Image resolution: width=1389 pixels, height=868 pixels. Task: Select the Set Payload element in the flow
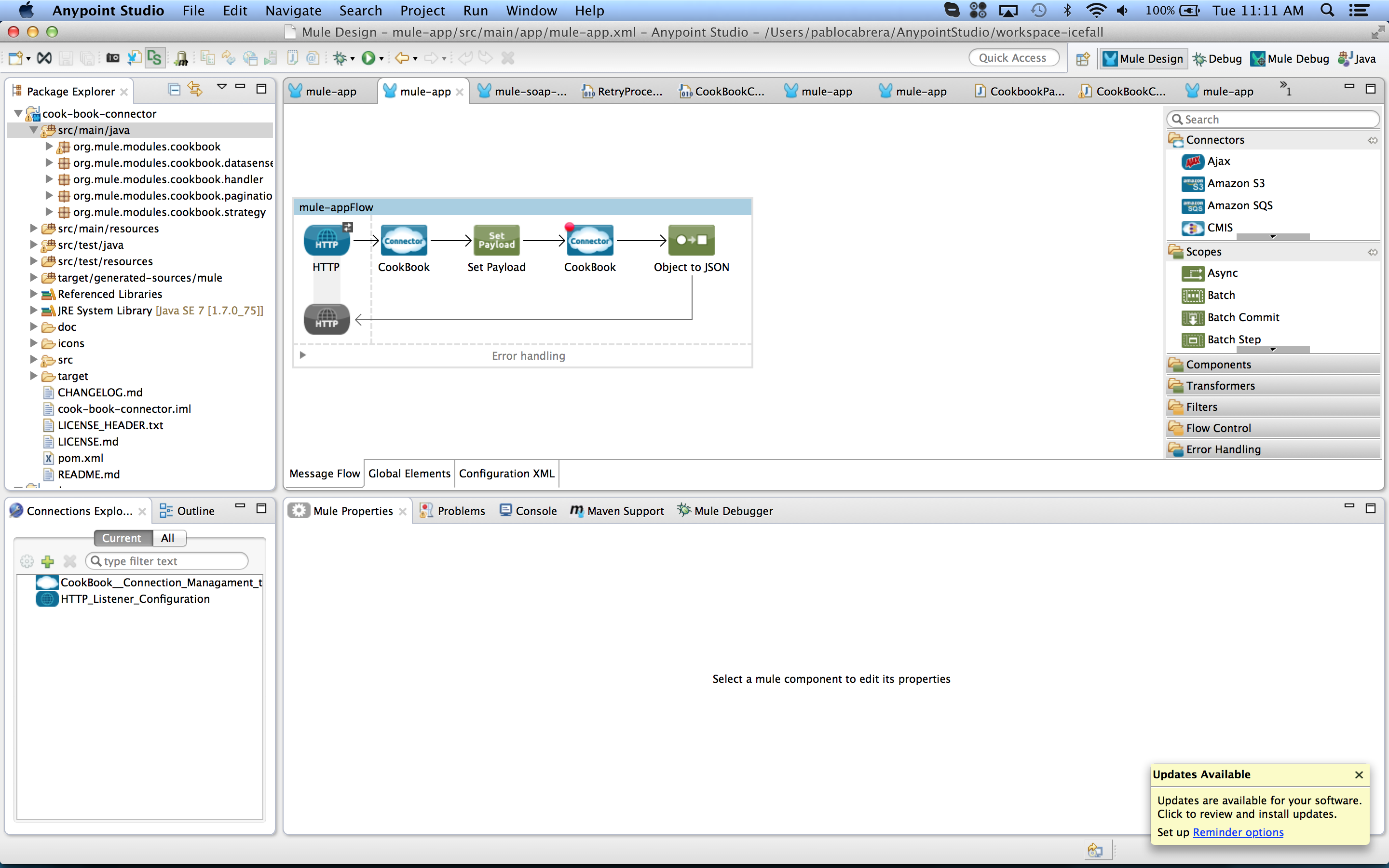pyautogui.click(x=496, y=240)
